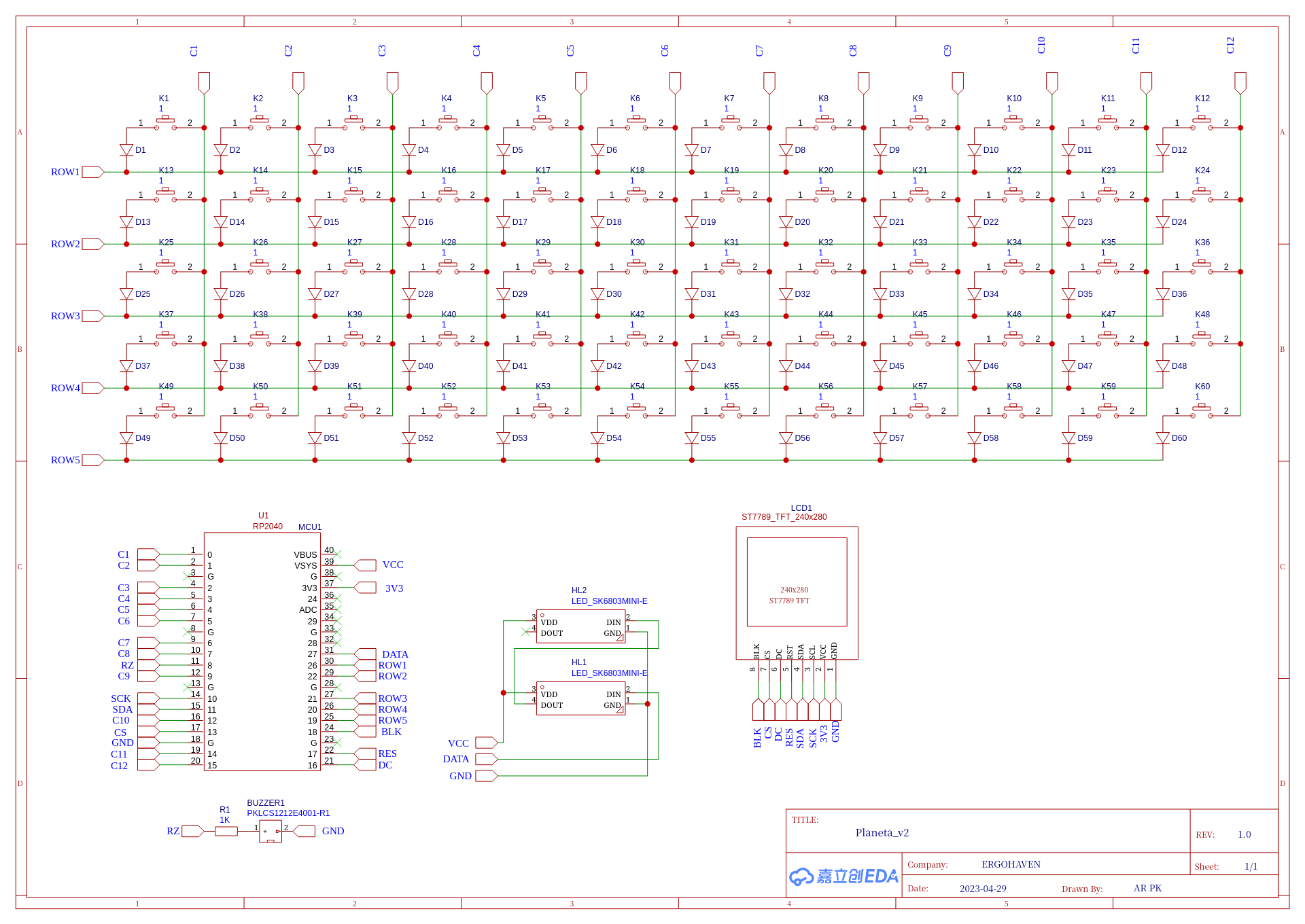Select the LCD1 display component
This screenshot has height=924, width=1305.
[x=797, y=592]
